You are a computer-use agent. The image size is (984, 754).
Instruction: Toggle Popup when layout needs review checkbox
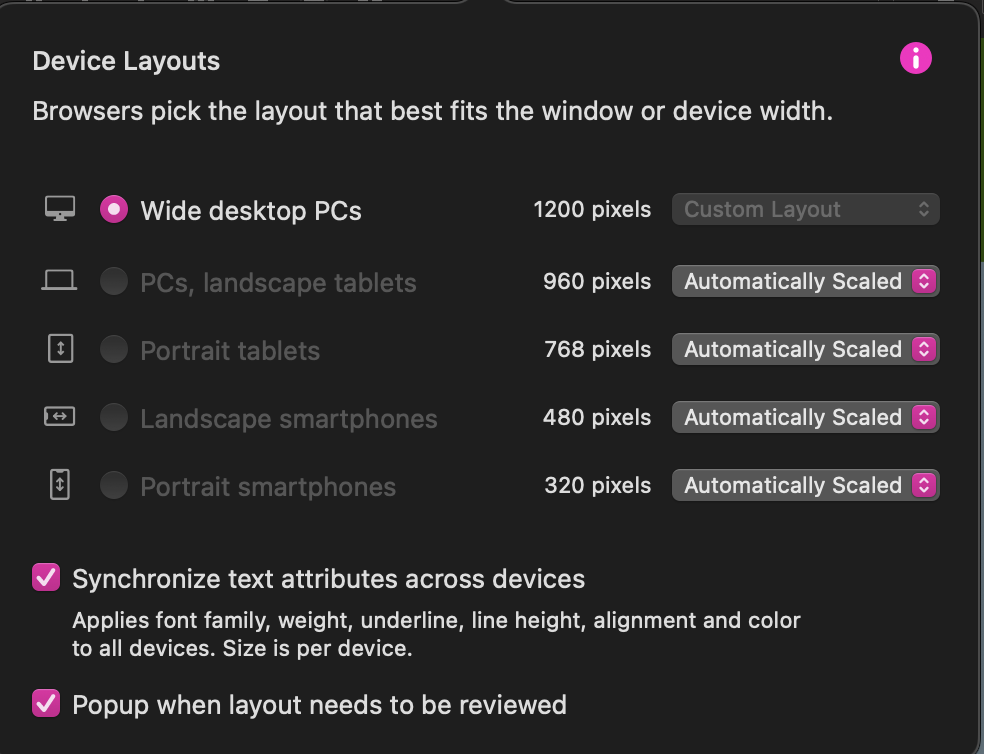(46, 703)
